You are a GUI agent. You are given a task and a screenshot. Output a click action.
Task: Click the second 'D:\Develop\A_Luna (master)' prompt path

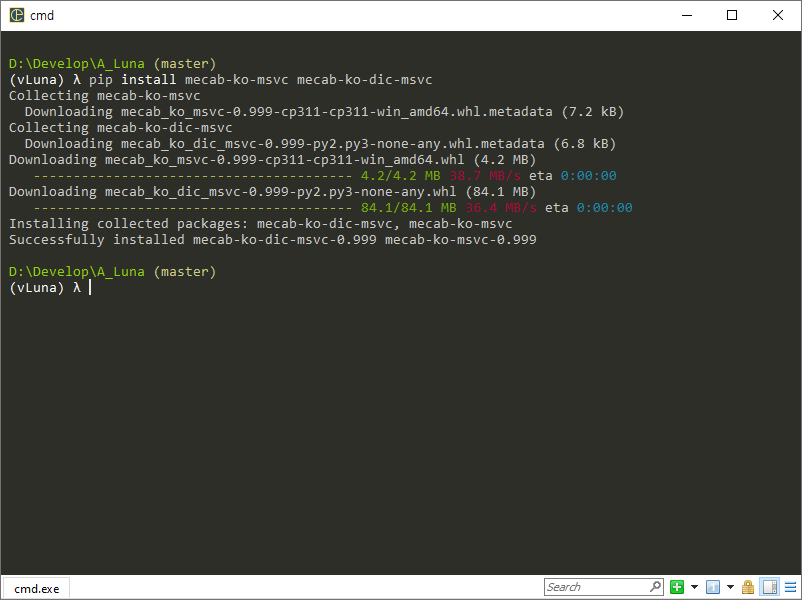pyautogui.click(x=113, y=272)
